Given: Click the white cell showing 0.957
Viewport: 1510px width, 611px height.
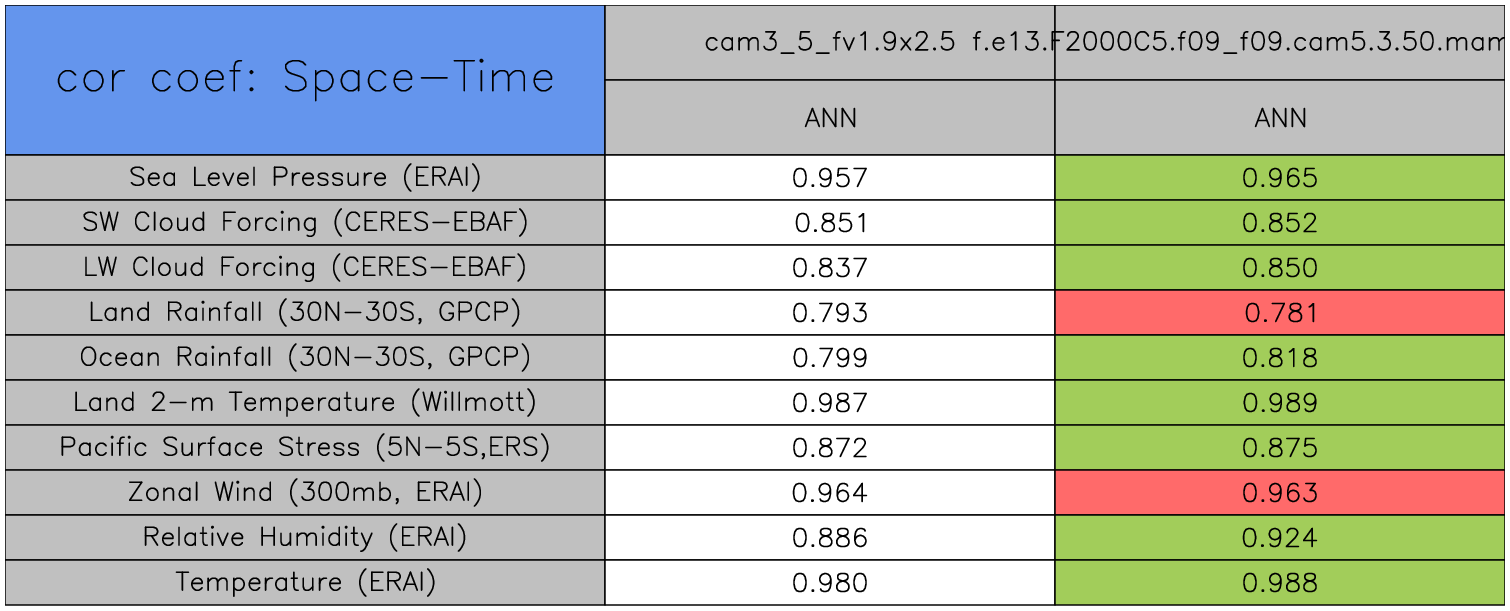Looking at the screenshot, I should click(830, 178).
